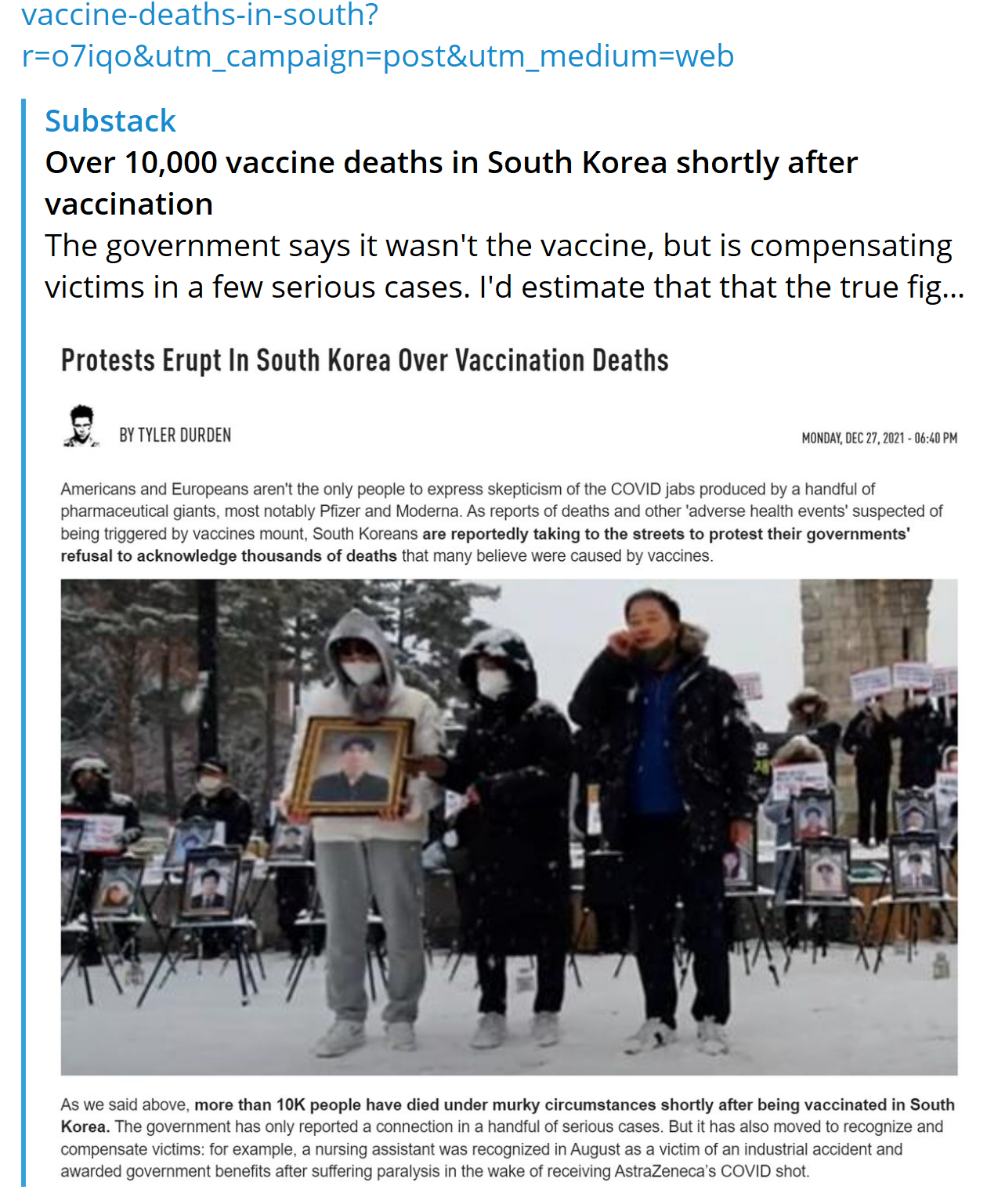This screenshot has width=987, height=1204.
Task: Click the blue vertical bar beside the preview
Action: coord(23,642)
